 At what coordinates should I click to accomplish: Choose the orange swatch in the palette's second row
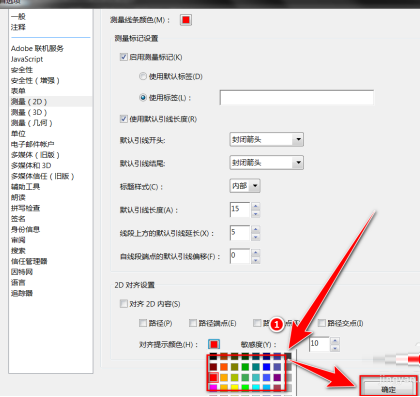tap(224, 367)
